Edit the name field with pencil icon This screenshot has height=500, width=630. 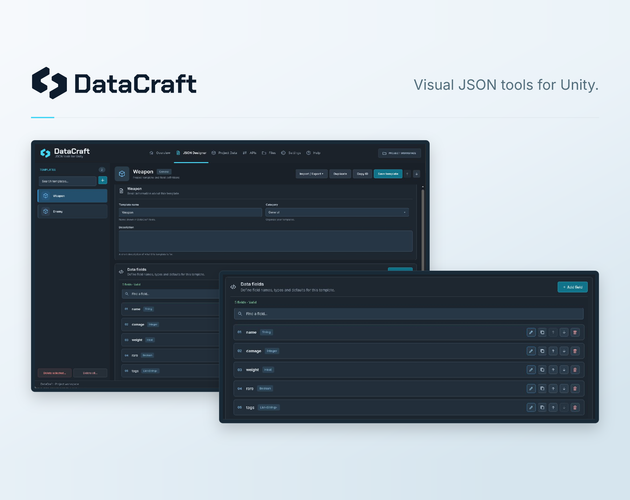pyautogui.click(x=531, y=332)
